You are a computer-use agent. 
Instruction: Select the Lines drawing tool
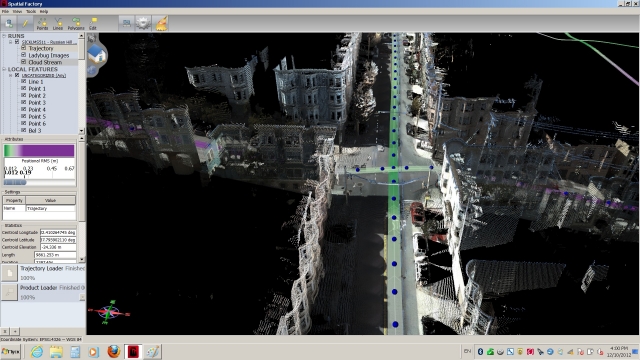click(58, 24)
